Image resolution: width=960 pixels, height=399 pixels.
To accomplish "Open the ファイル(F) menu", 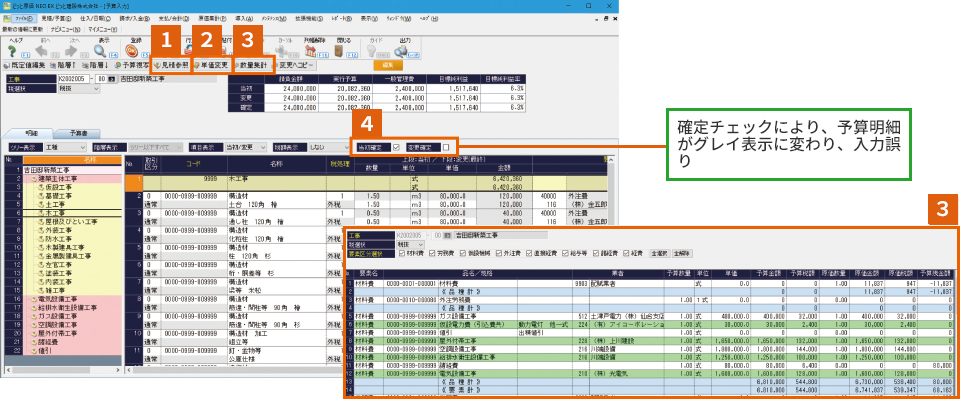I will 23,18.
